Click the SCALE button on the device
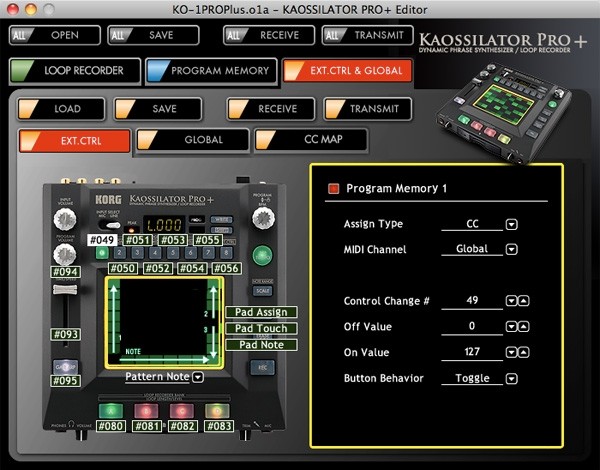The image size is (600, 470). click(x=262, y=290)
